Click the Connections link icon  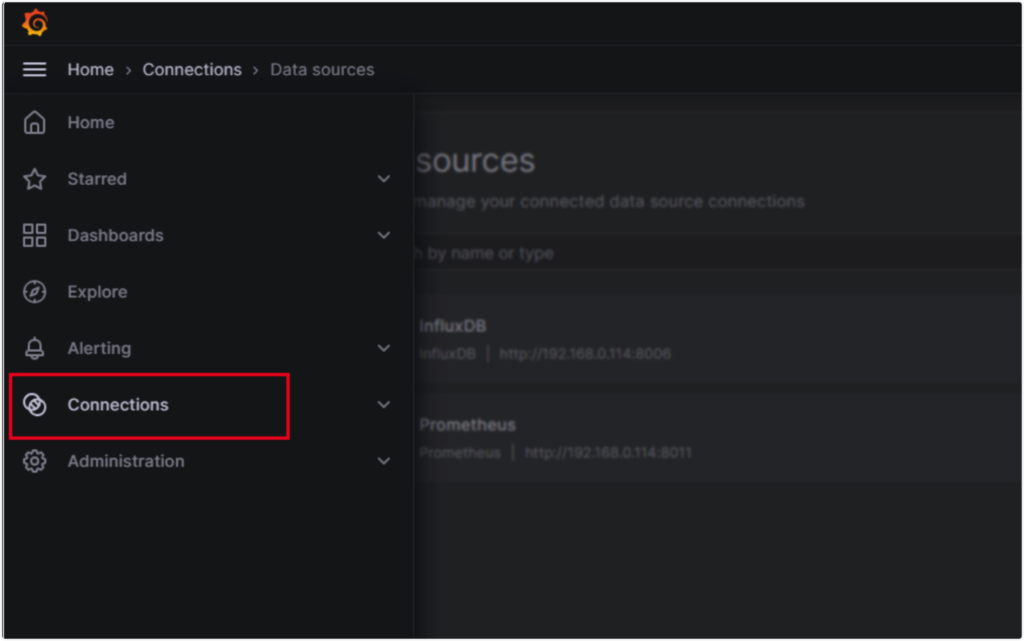[x=35, y=405]
